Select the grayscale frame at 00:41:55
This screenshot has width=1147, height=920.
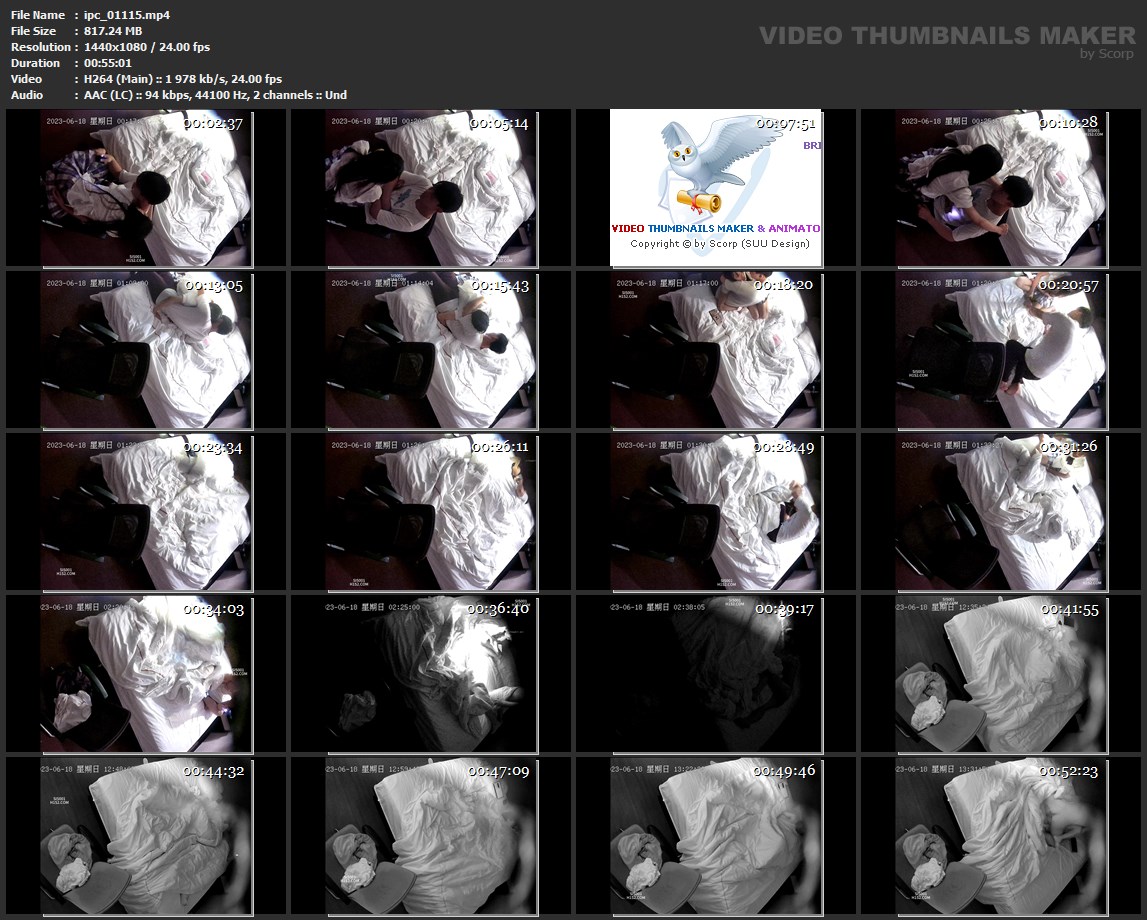tap(1001, 674)
